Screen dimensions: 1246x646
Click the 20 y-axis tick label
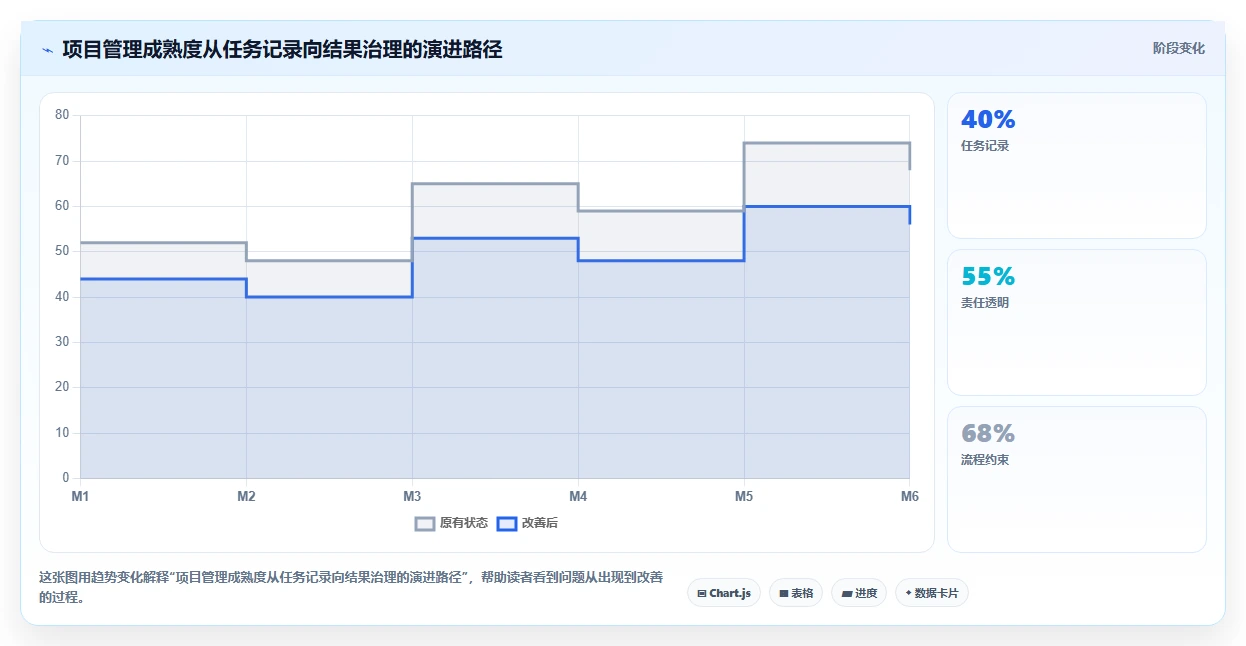click(x=62, y=387)
